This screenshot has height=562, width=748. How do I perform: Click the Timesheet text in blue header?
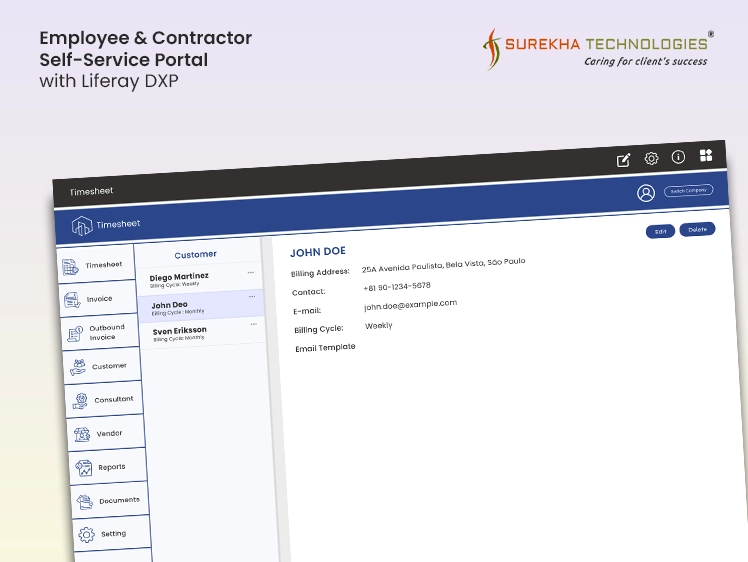(118, 224)
